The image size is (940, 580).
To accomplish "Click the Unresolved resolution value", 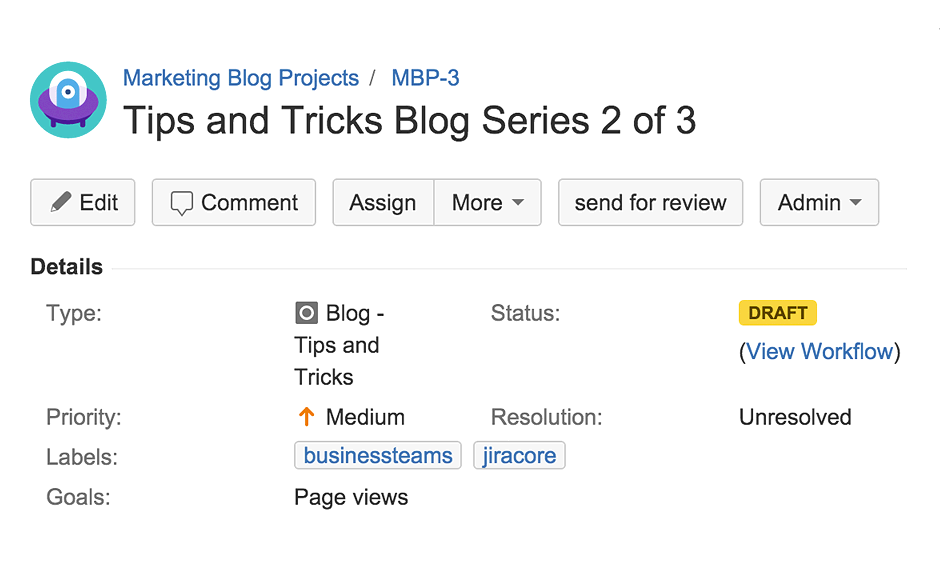I will pyautogui.click(x=795, y=417).
